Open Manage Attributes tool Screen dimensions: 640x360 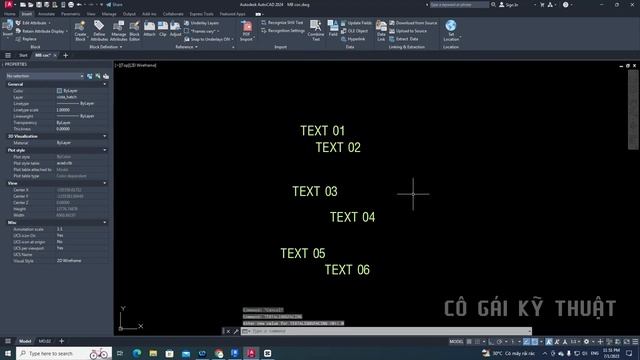tap(118, 31)
